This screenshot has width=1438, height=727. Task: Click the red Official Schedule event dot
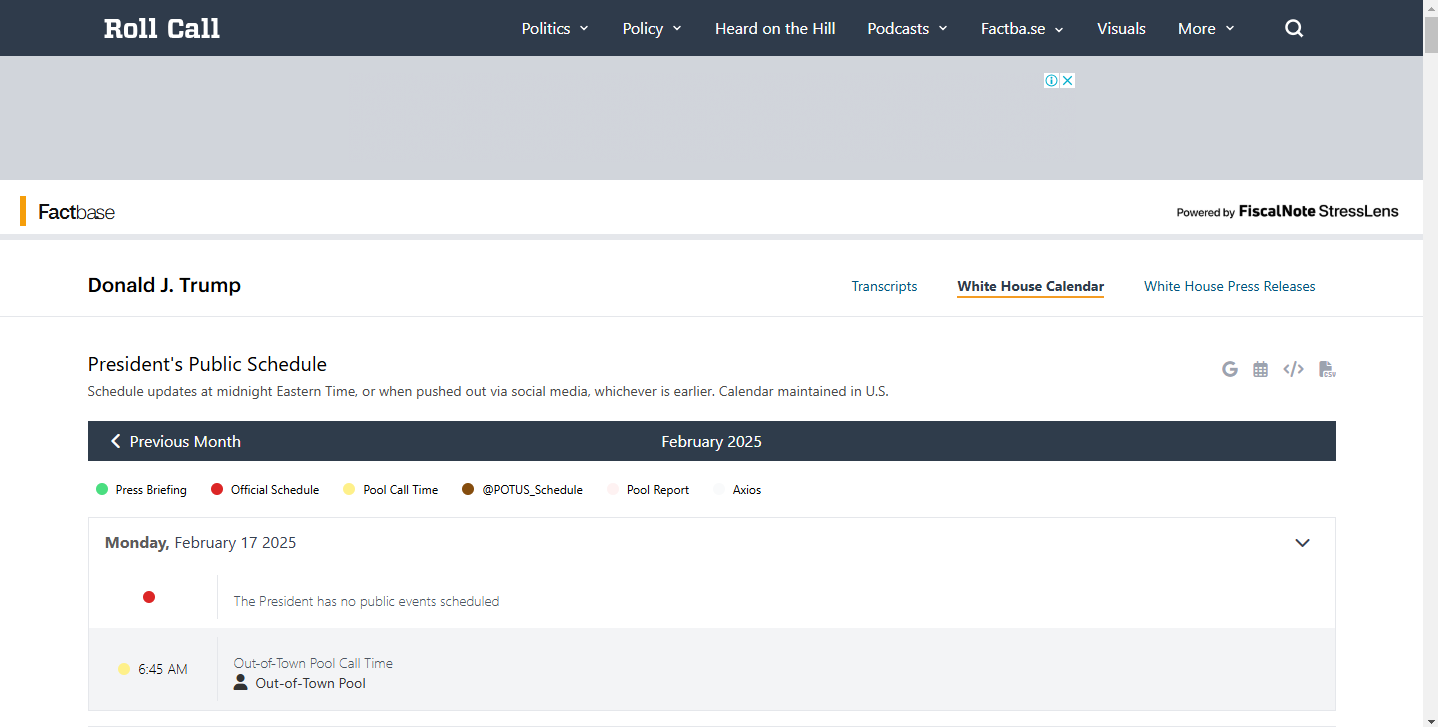[x=149, y=597]
